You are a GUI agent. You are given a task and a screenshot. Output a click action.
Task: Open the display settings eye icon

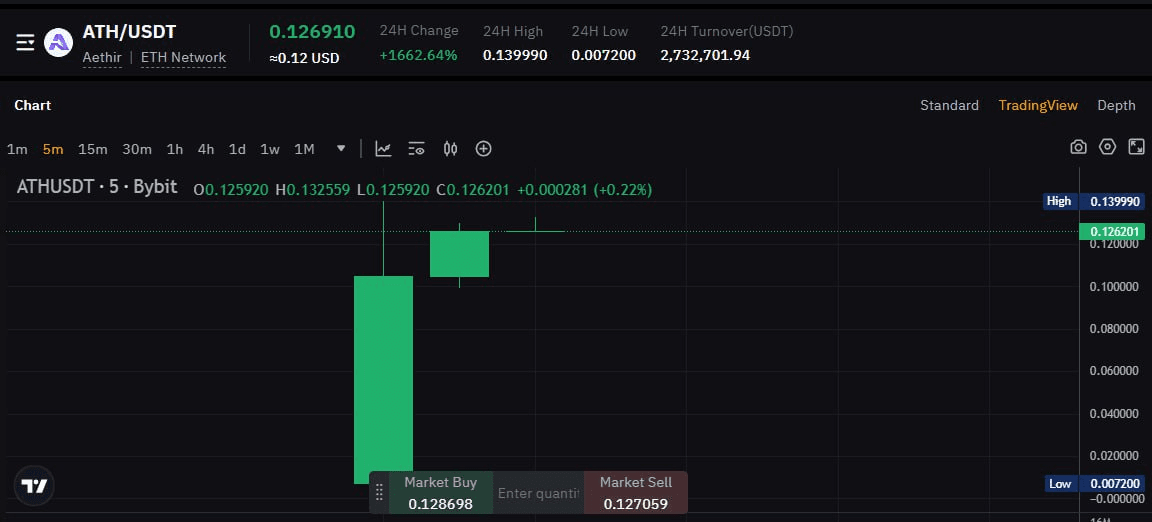pyautogui.click(x=417, y=149)
